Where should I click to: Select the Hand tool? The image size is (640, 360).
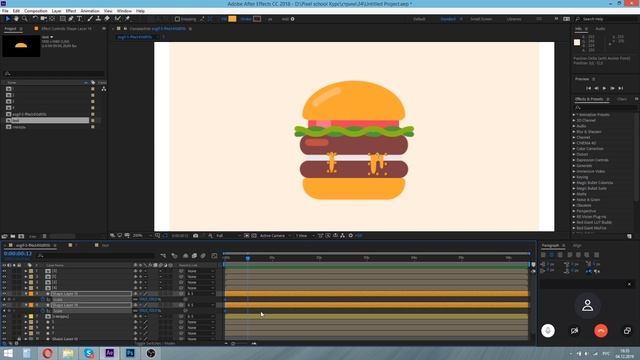tap(16, 19)
